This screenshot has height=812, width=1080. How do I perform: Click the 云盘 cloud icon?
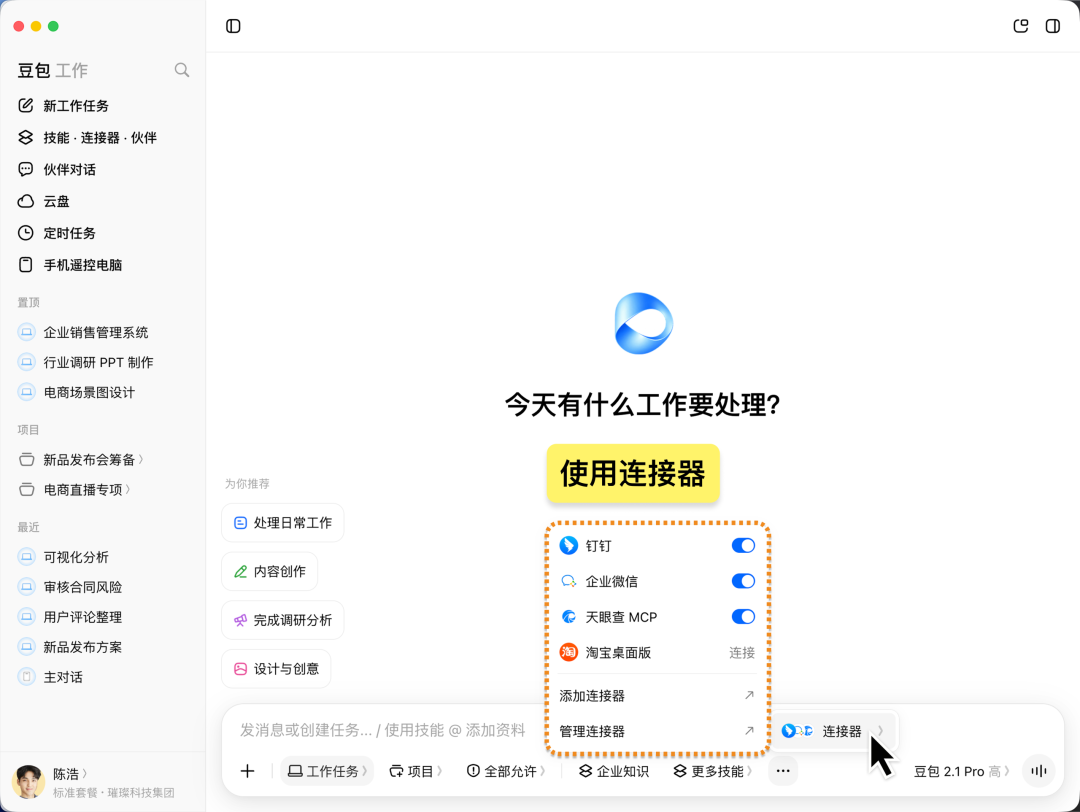coord(25,201)
